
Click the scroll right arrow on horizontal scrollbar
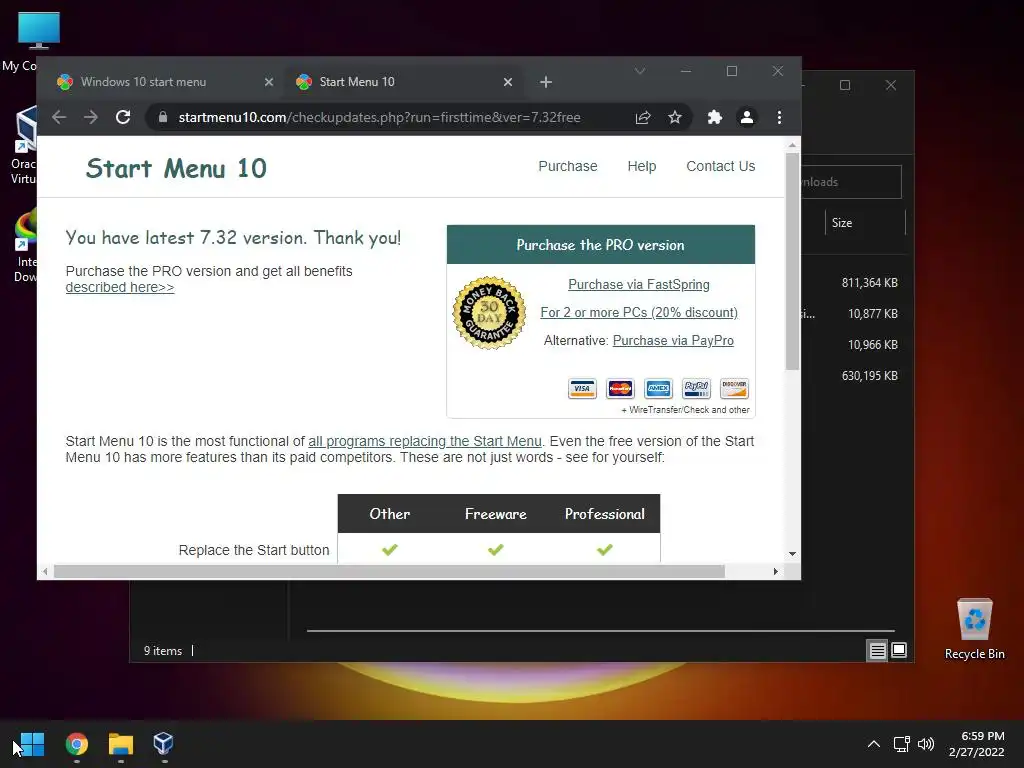point(775,571)
